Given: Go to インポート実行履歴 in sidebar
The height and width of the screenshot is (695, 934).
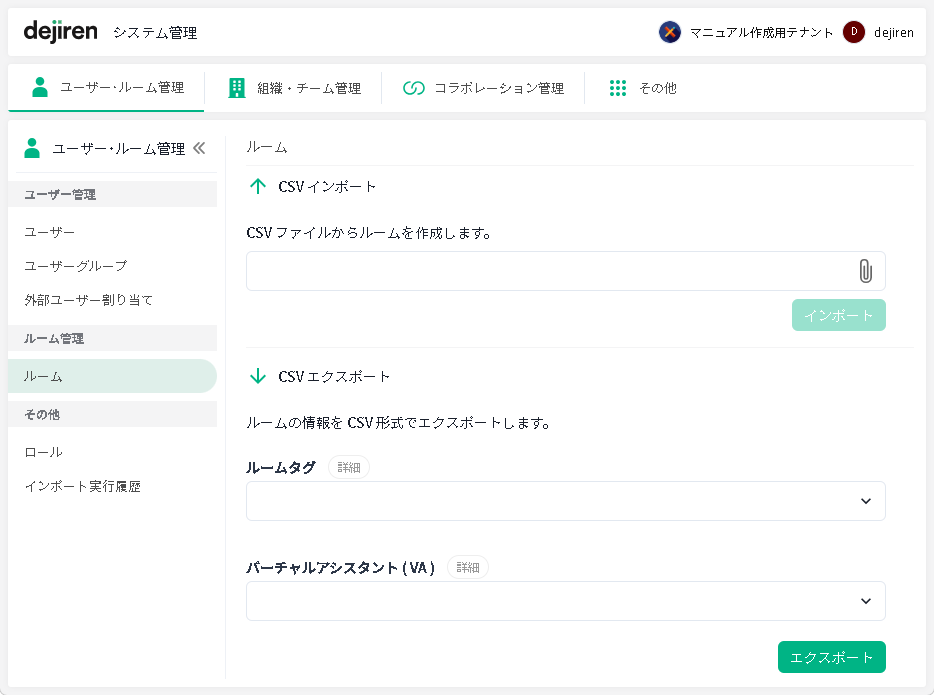Looking at the screenshot, I should pyautogui.click(x=82, y=487).
